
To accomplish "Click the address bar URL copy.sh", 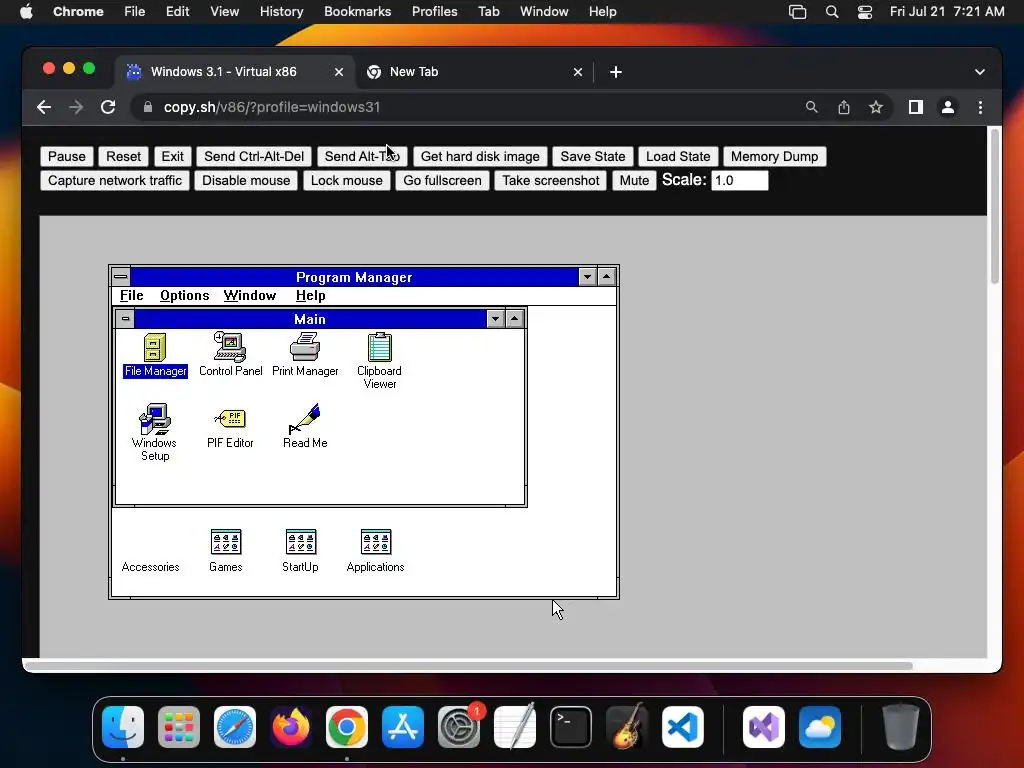I will point(272,107).
